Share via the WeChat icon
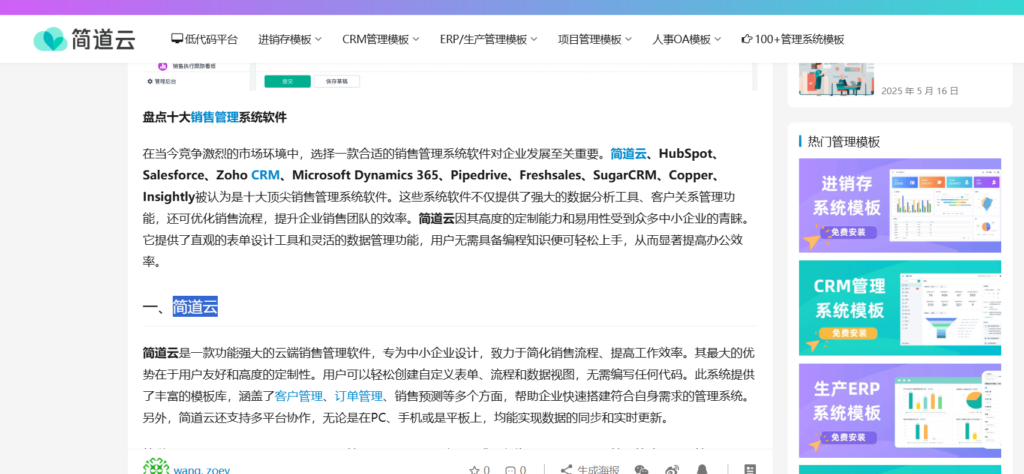The height and width of the screenshot is (474, 1024). pyautogui.click(x=642, y=469)
